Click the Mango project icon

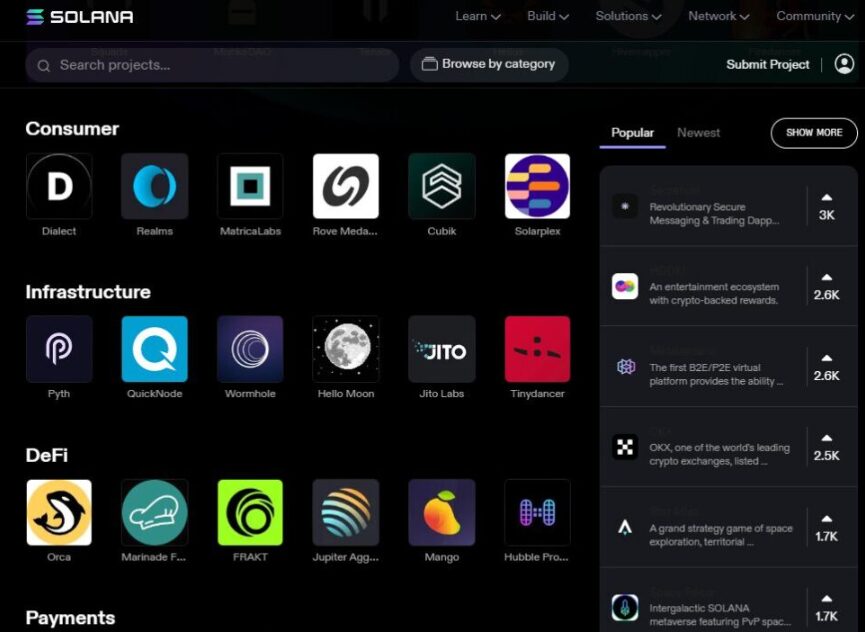pos(441,512)
